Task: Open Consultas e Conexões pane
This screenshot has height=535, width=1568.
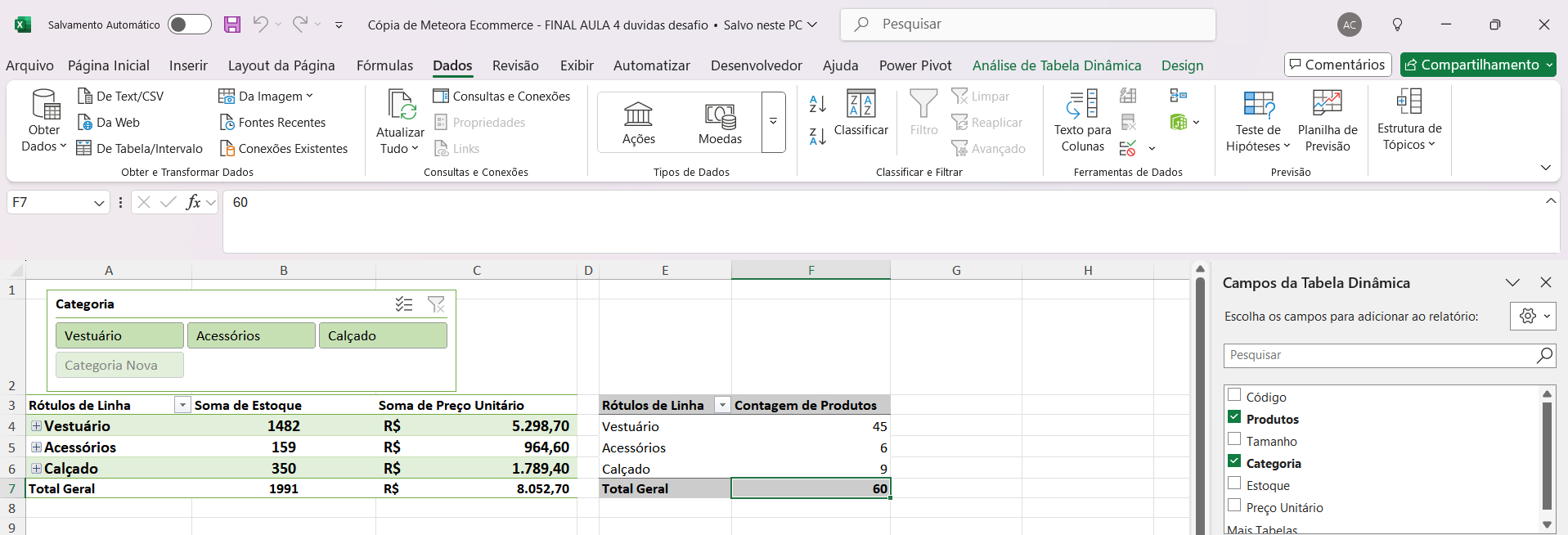Action: 501,97
